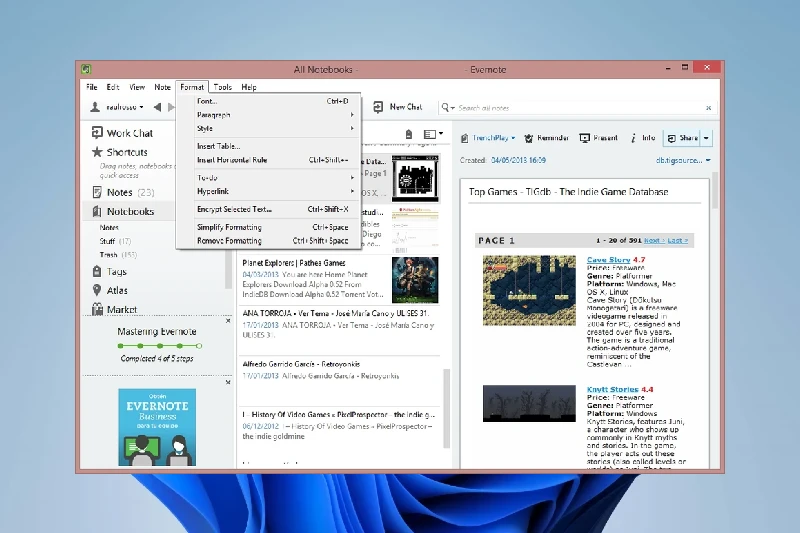Choose Insert Table from Format menu
Viewport: 800px width, 533px height.
point(218,146)
